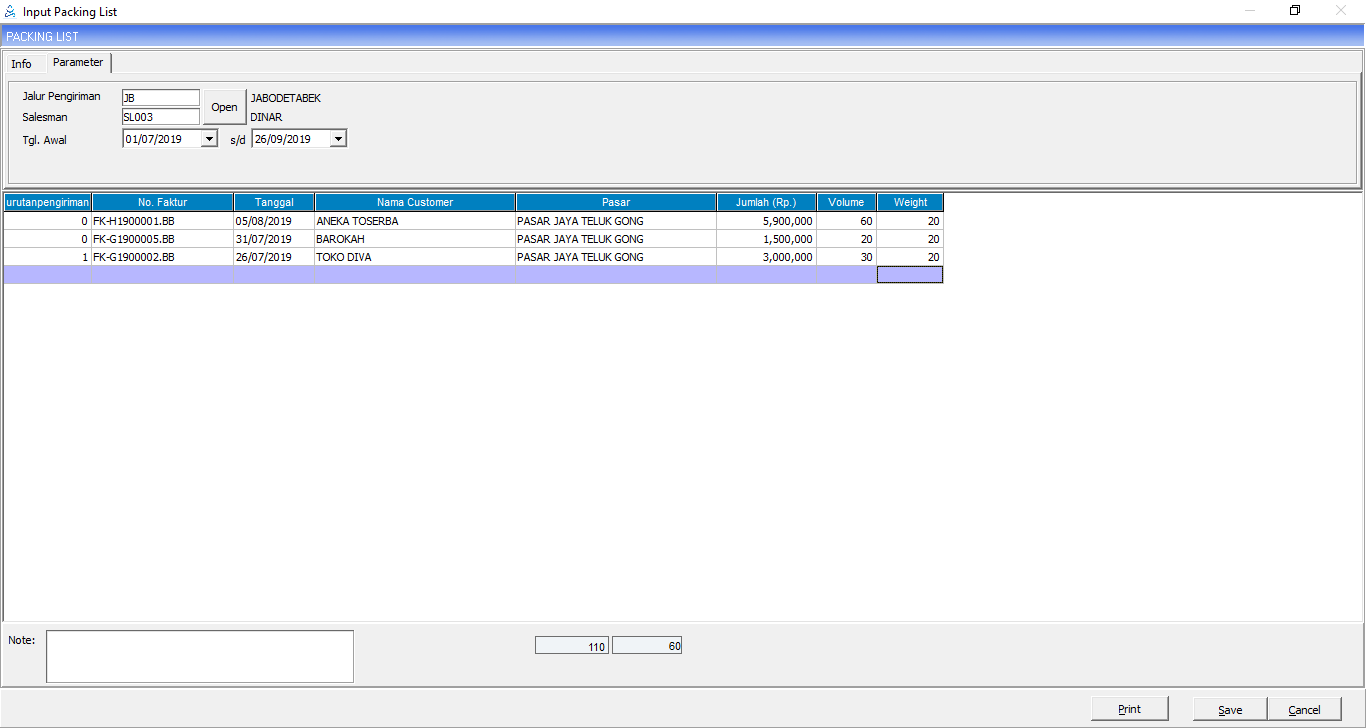This screenshot has height=728, width=1366.
Task: Select the Parameter tab
Action: 78,62
